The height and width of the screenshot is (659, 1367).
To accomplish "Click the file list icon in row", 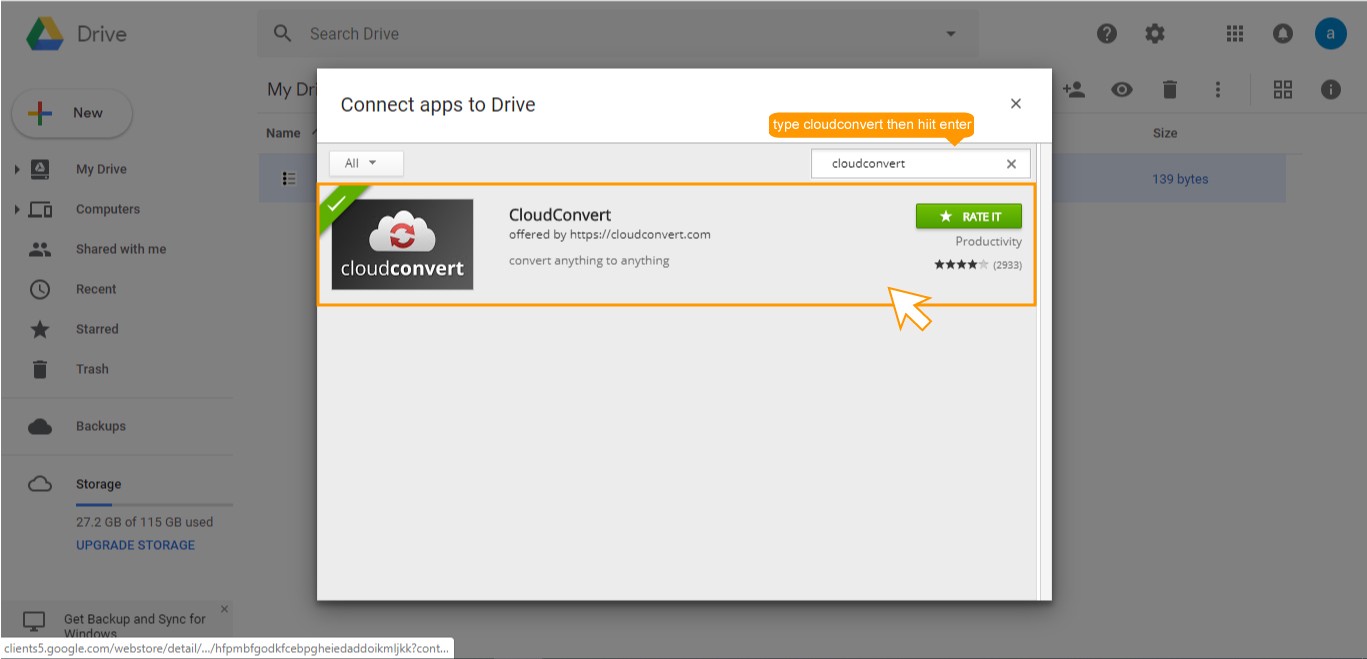I will point(289,179).
